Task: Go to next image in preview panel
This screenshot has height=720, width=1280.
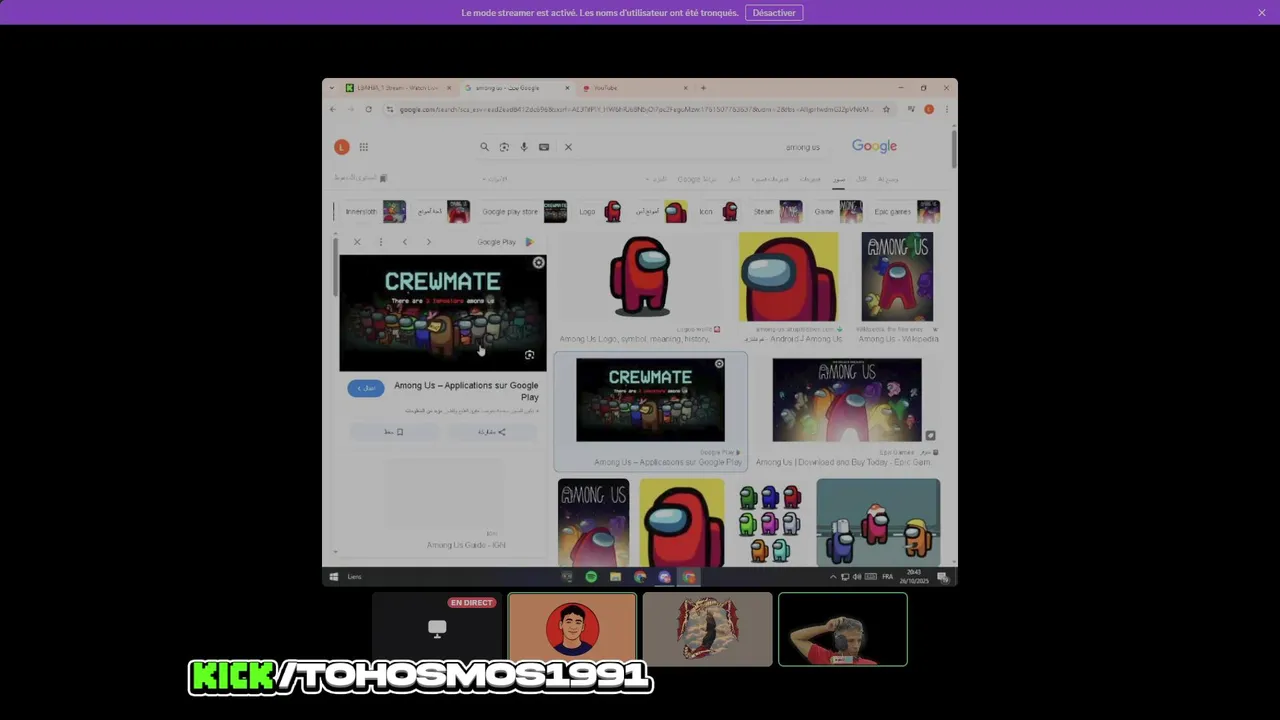Action: pyautogui.click(x=429, y=242)
